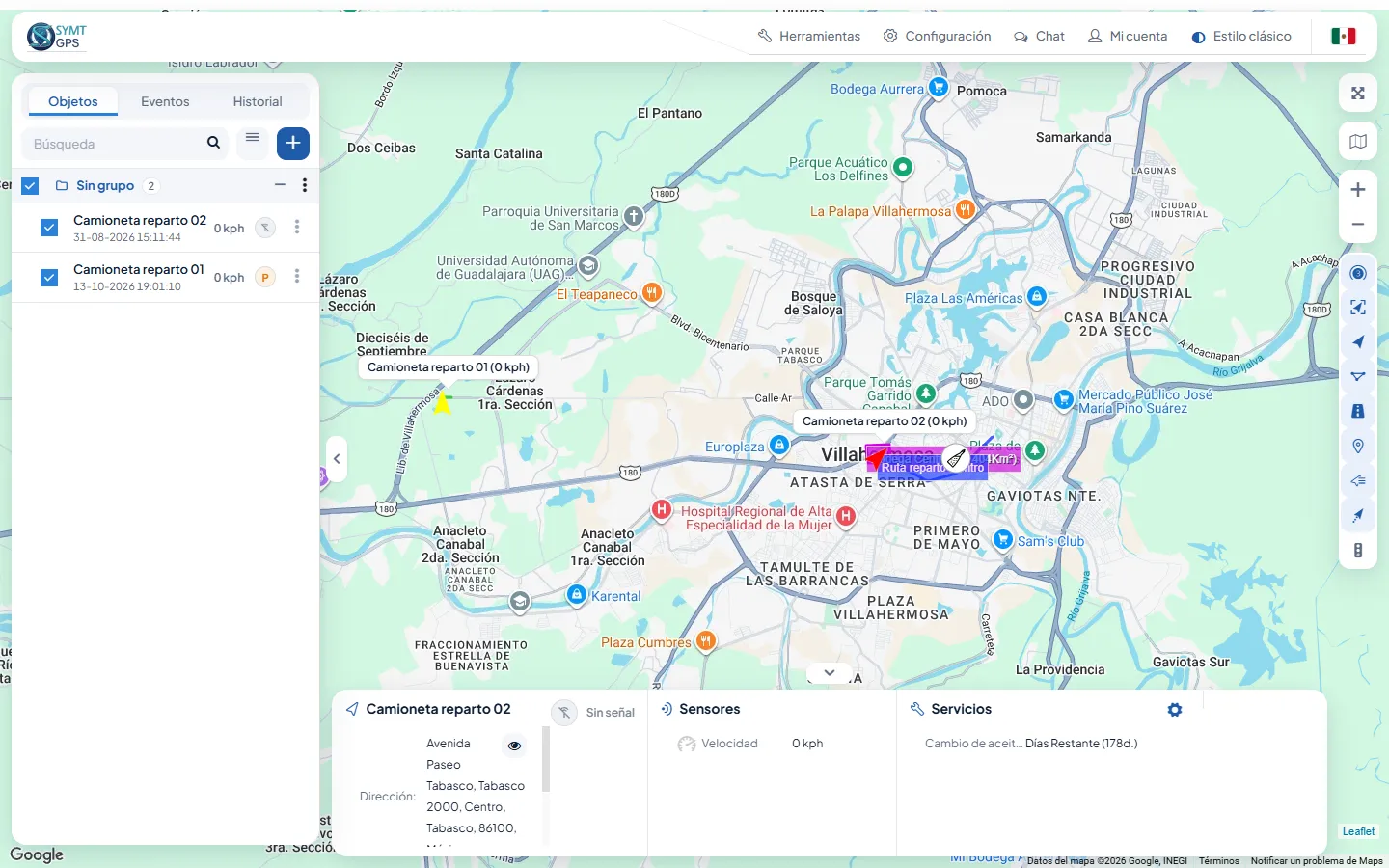Collapse the Sin grupo group
Screen dimensions: 1389x868
[x=280, y=185]
